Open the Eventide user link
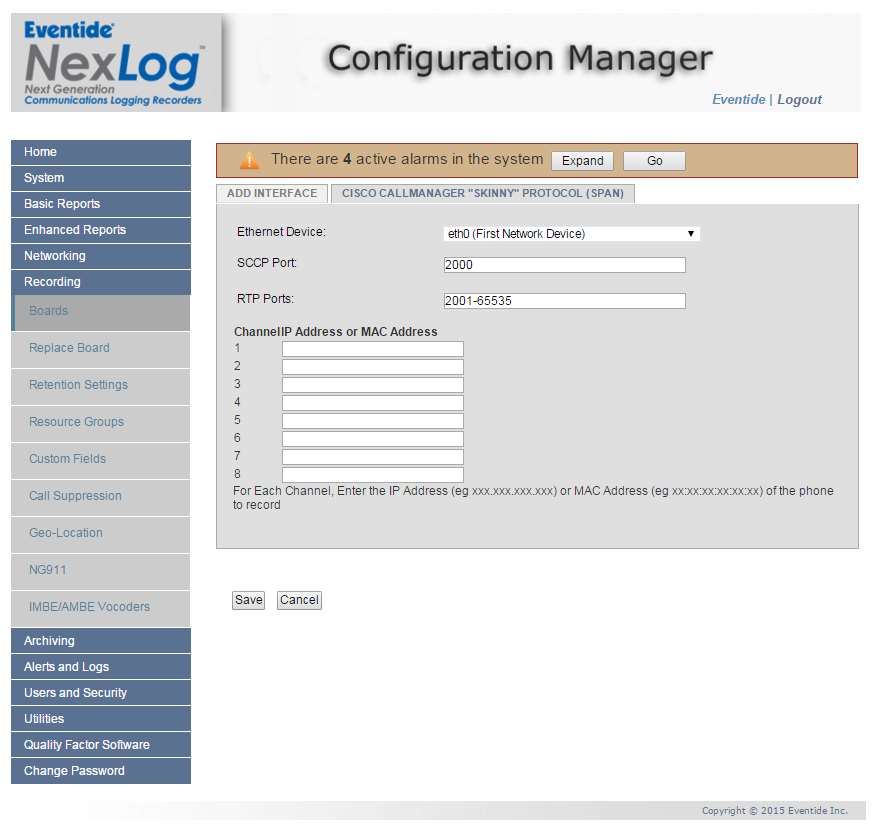 [738, 99]
